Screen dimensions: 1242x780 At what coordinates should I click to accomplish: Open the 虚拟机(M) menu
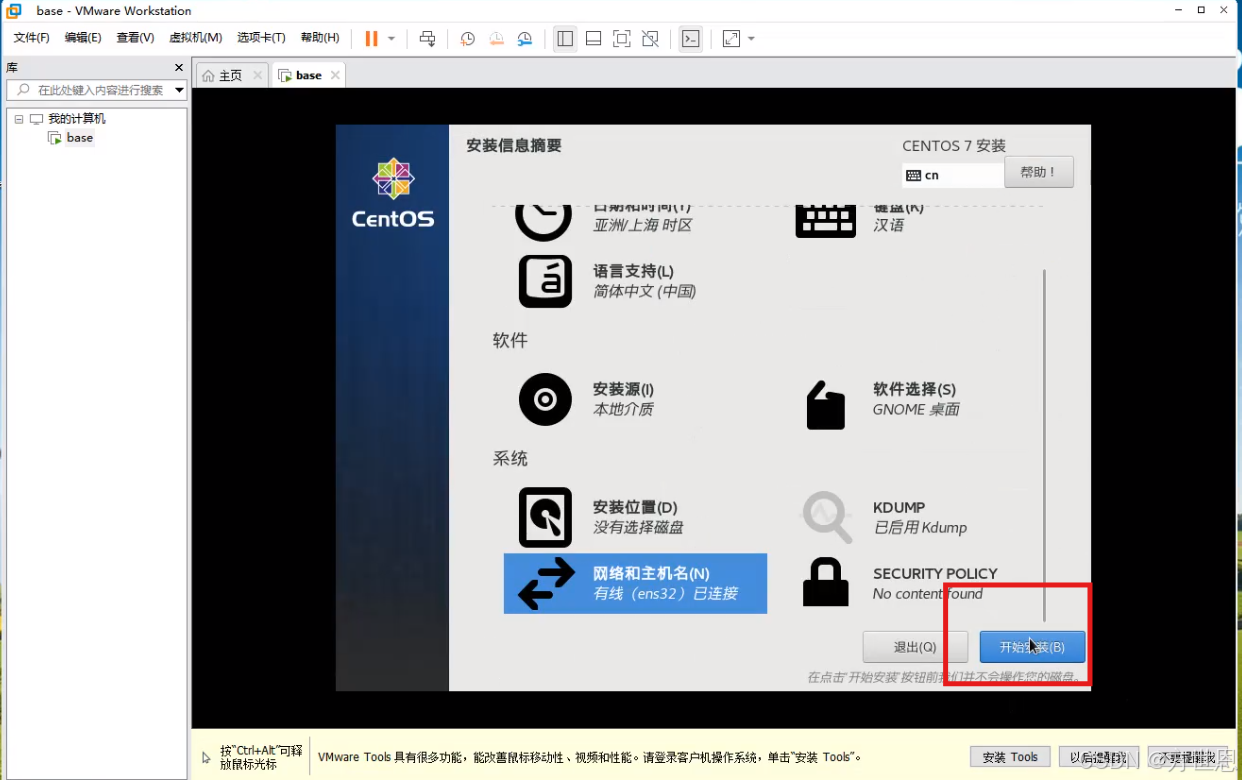tap(195, 38)
